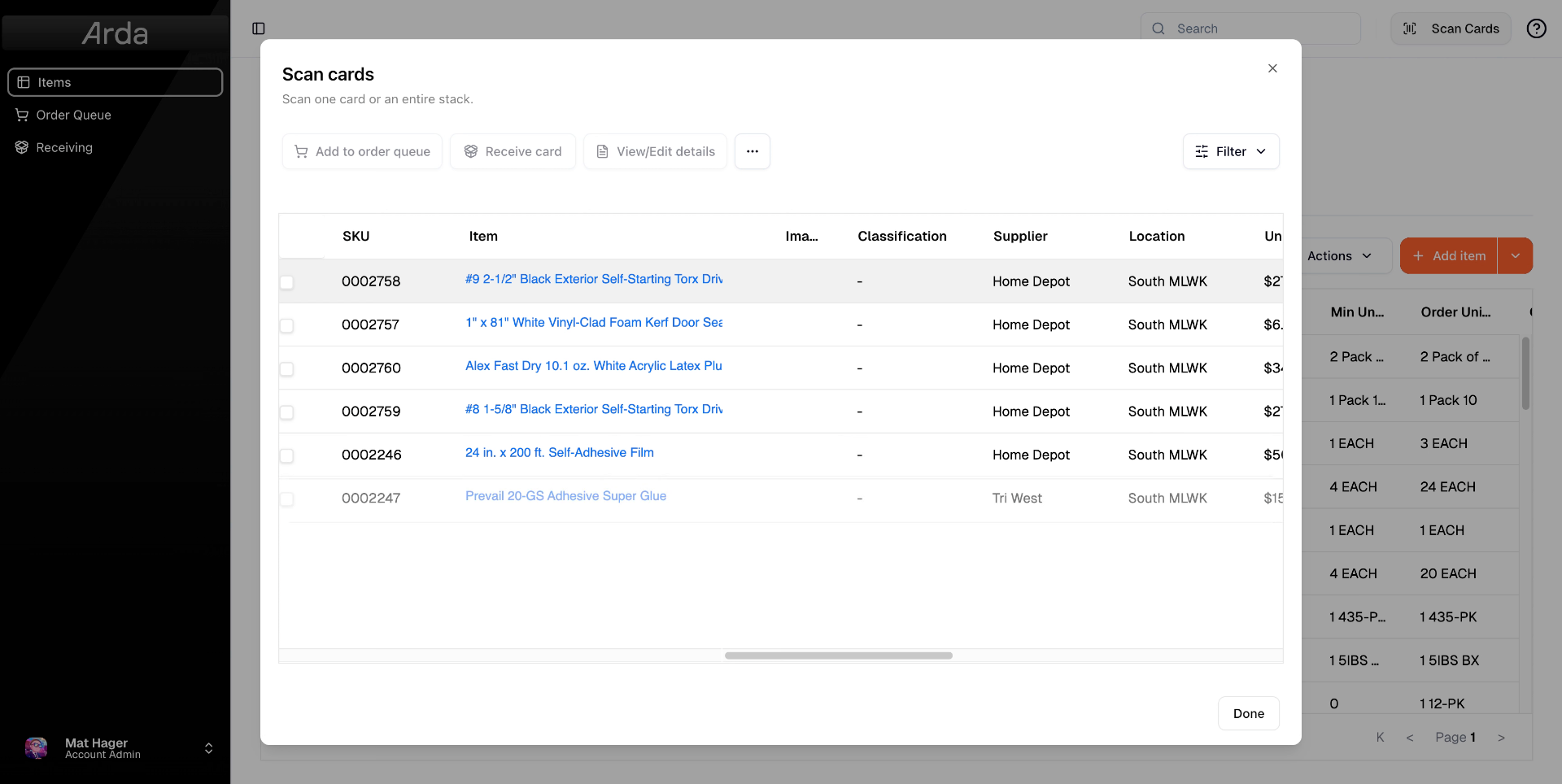Open the #8 1-5/8" Black Exterior Torx item

click(594, 409)
